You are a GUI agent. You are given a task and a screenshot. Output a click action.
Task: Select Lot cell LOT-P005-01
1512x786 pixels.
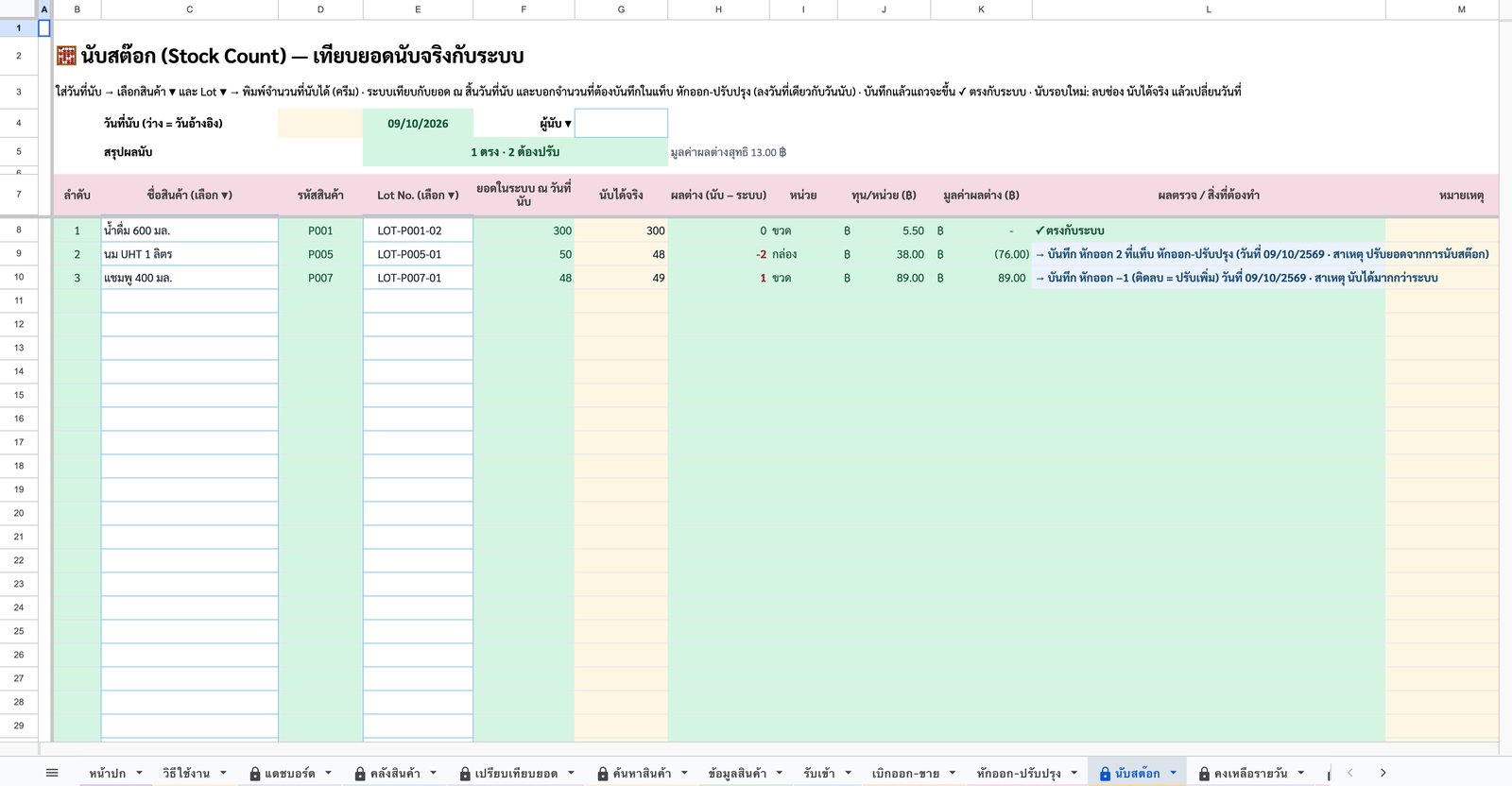[418, 254]
